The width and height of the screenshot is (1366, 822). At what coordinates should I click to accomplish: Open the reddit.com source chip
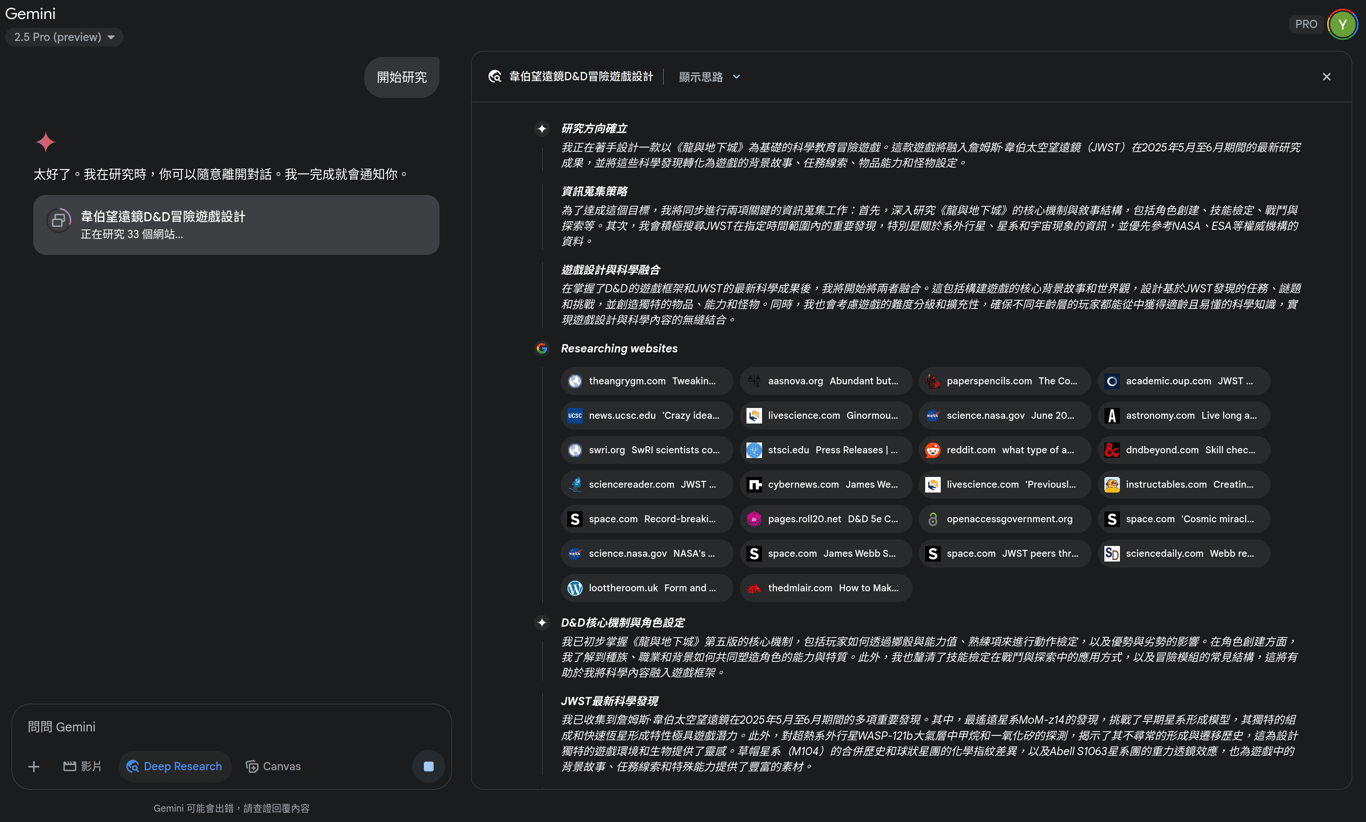click(1005, 450)
